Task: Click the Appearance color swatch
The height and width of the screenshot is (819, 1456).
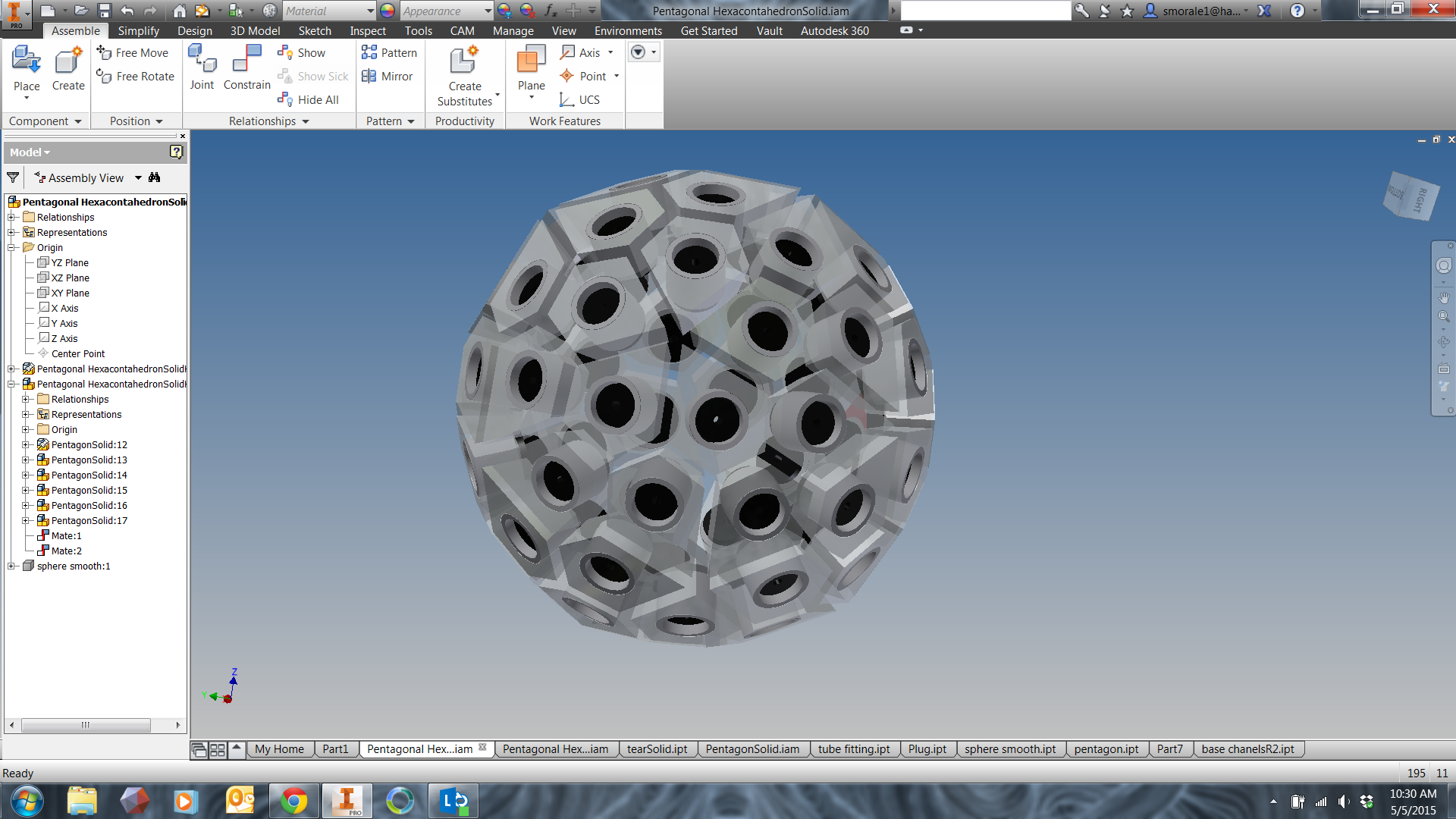Action: (388, 11)
